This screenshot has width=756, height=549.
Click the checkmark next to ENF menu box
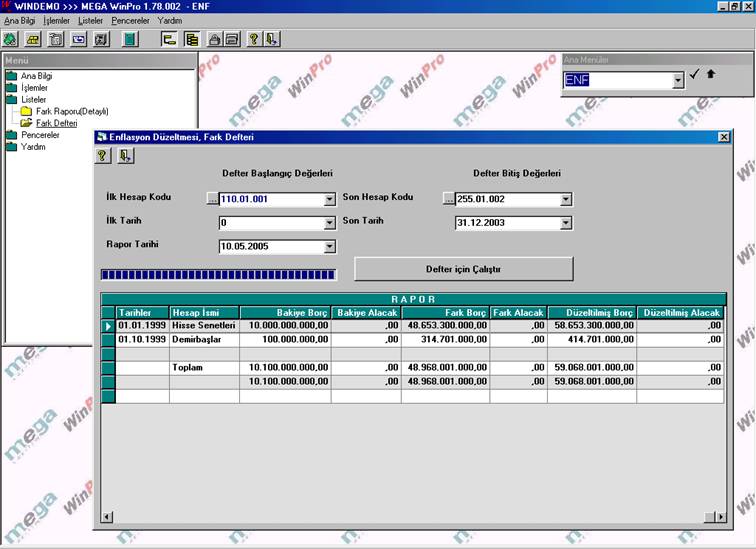pos(695,75)
